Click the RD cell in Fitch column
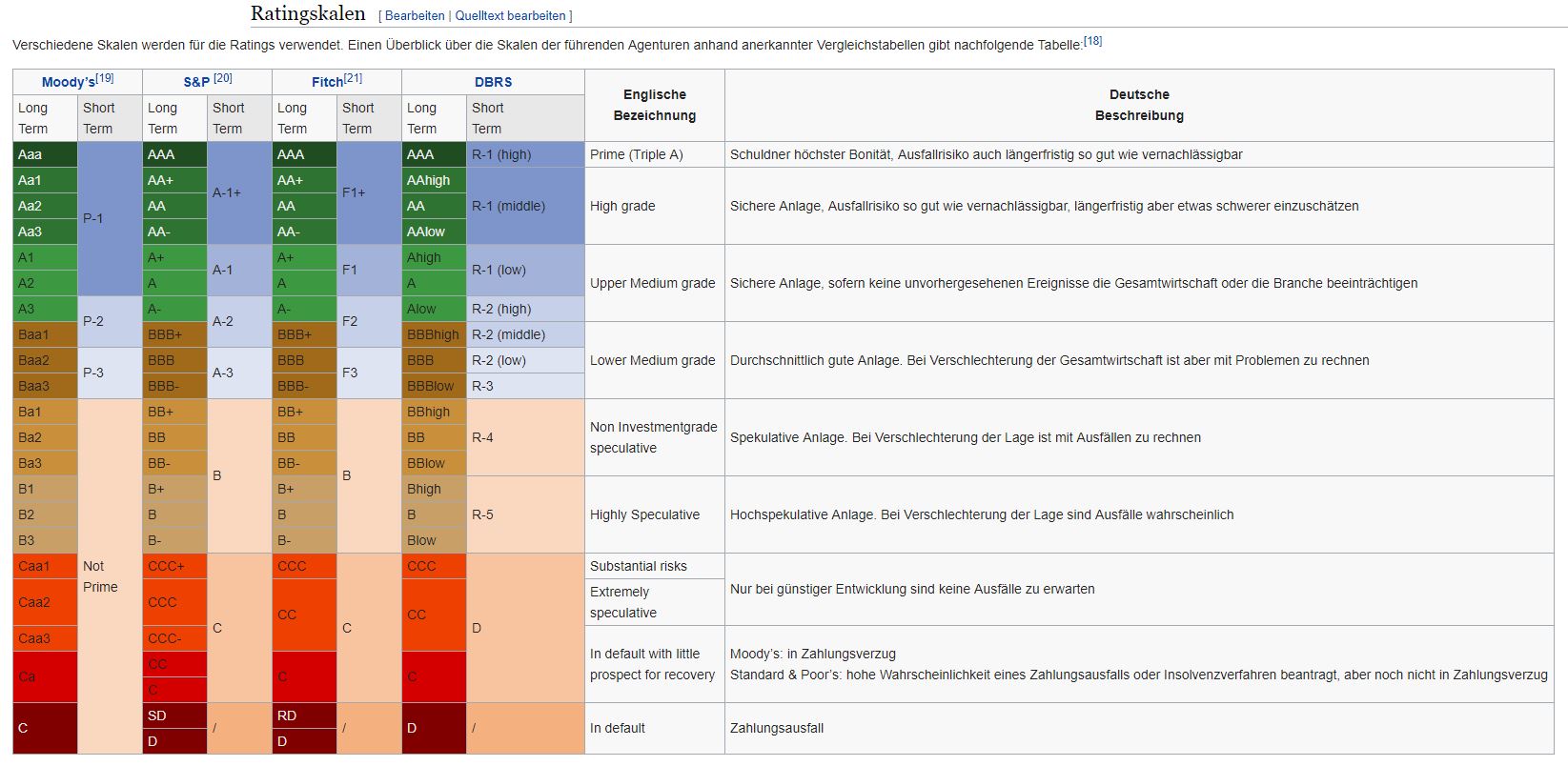The image size is (1568, 766). tap(304, 716)
